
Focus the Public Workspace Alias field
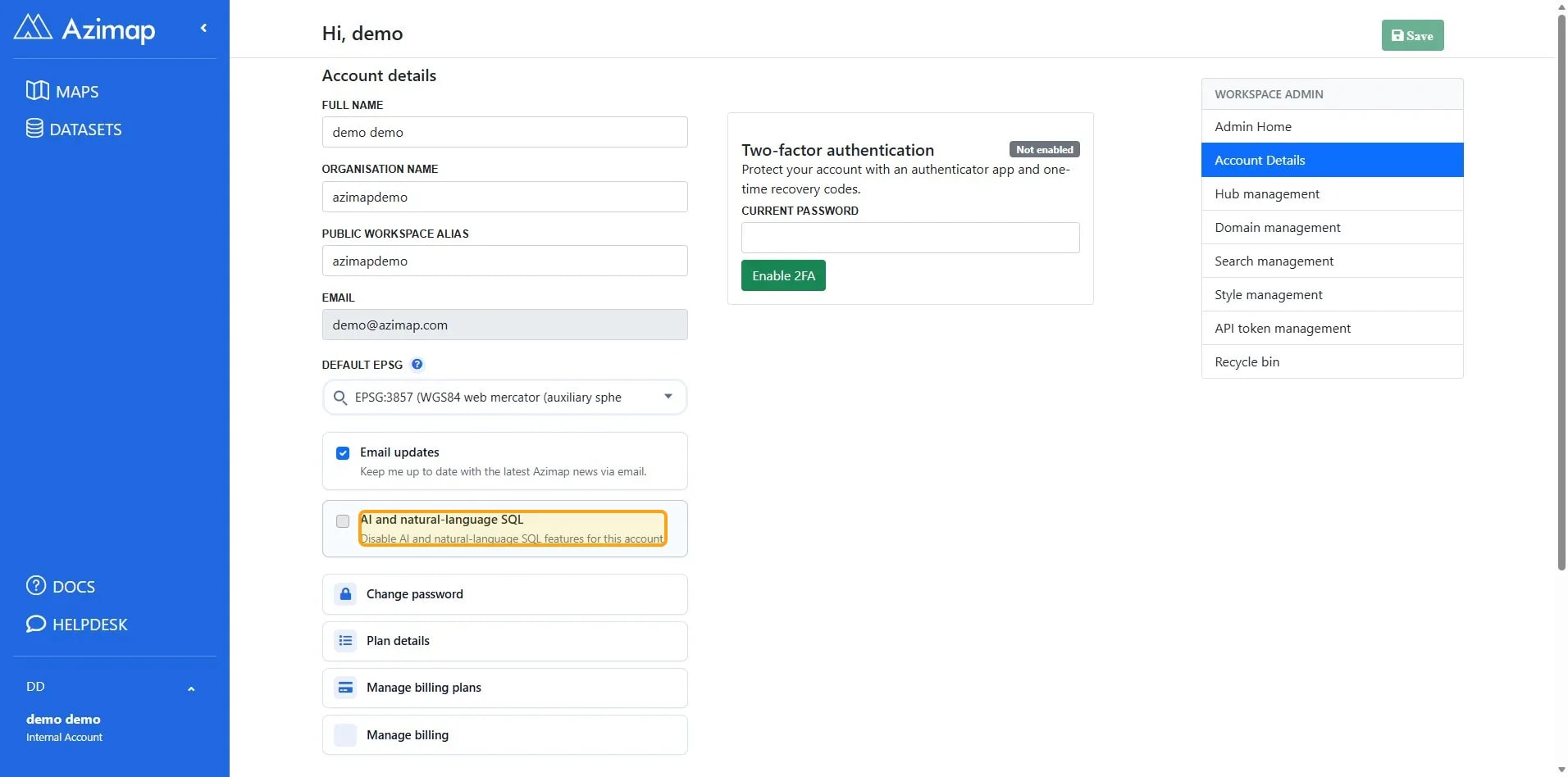pos(504,261)
